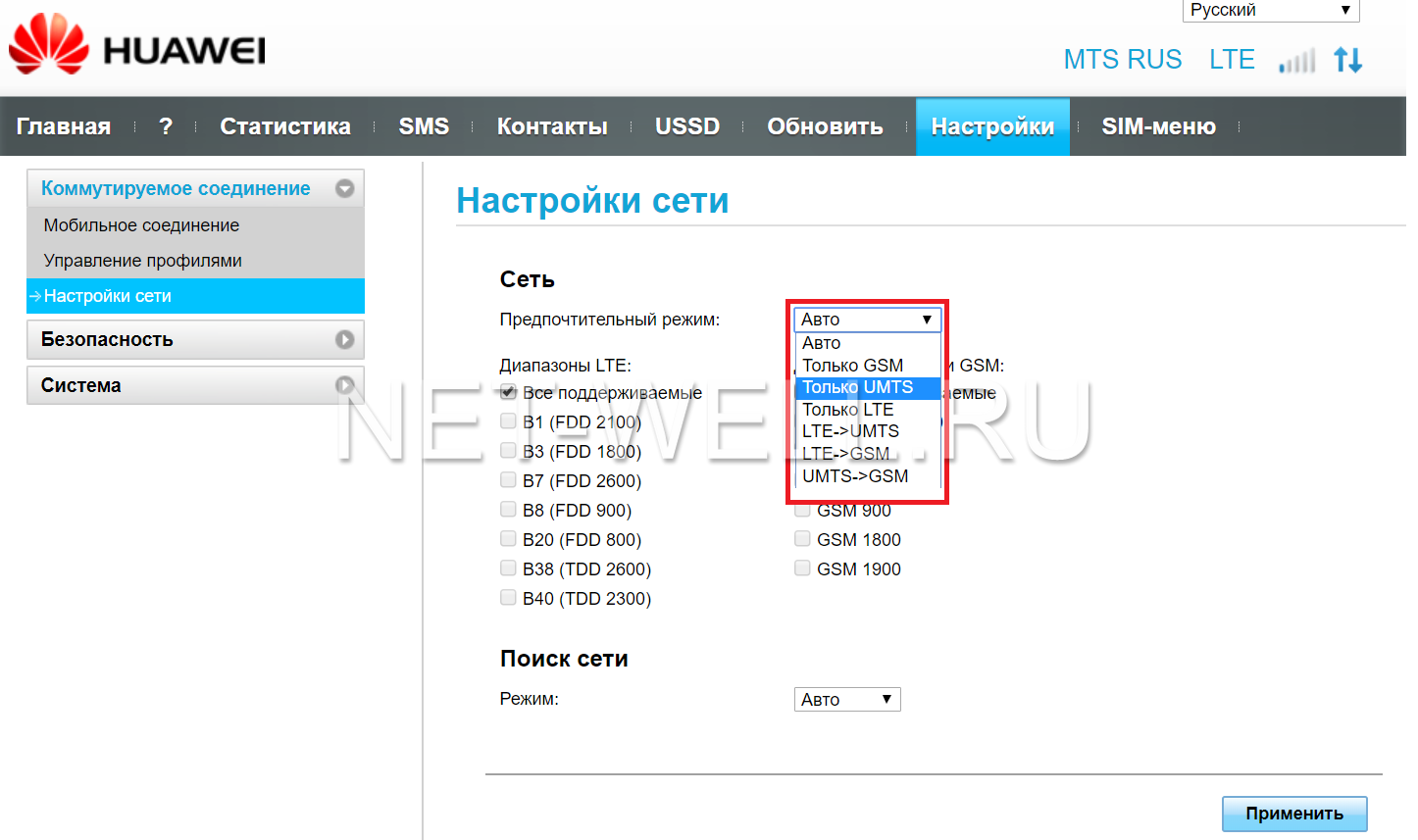Expand the Система section
Image resolution: width=1418 pixels, height=840 pixels.
(x=195, y=385)
